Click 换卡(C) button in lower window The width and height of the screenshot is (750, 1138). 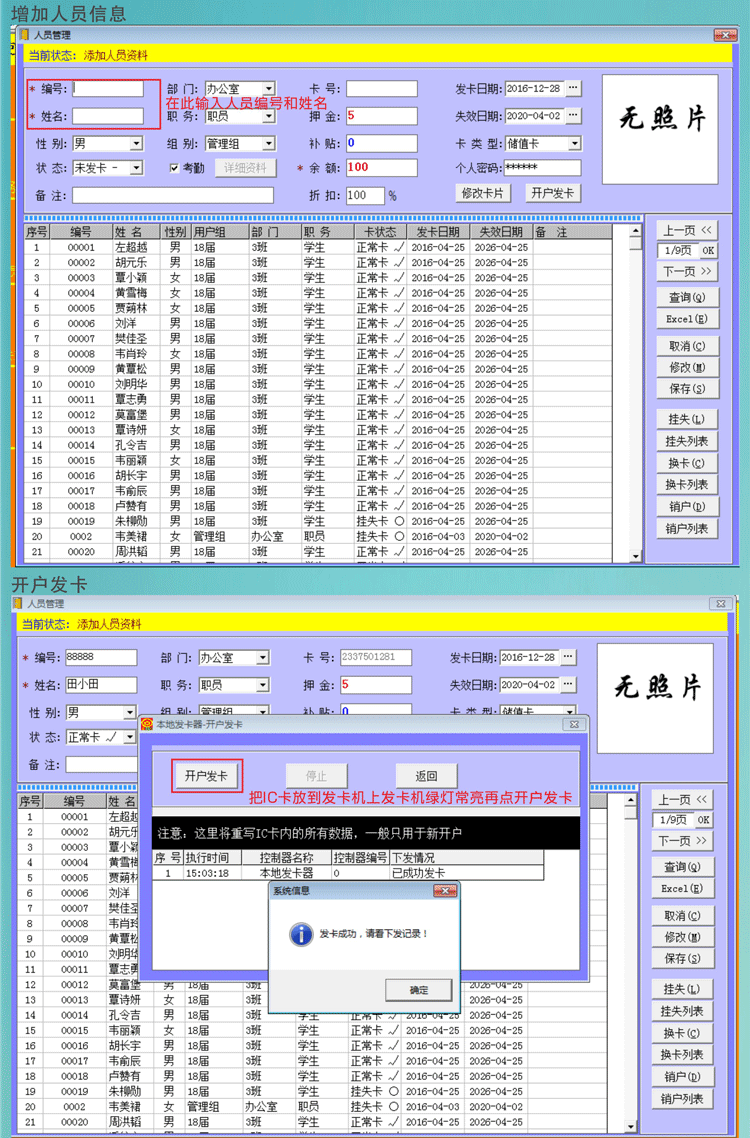point(682,1033)
